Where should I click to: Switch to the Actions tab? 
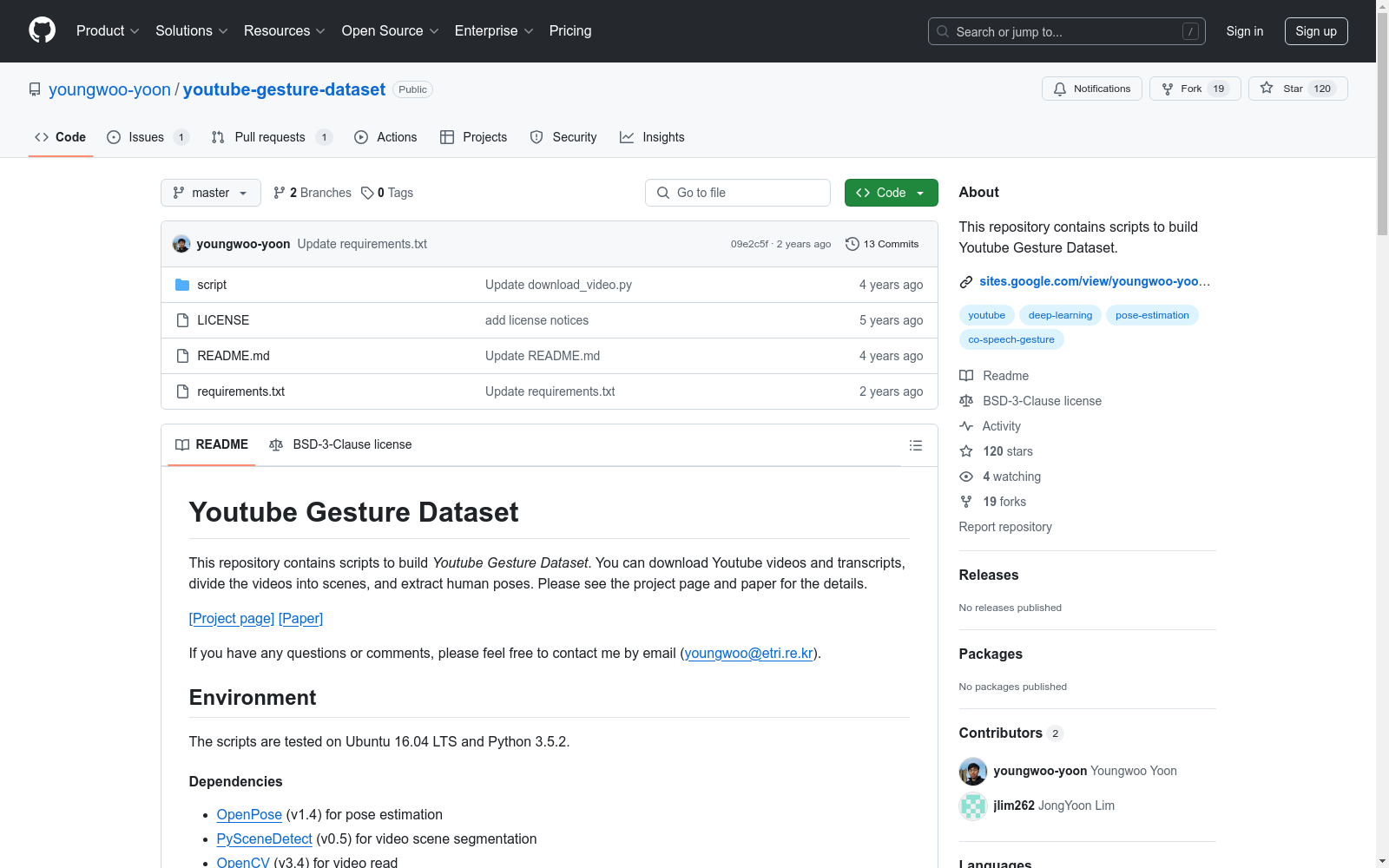tap(385, 137)
